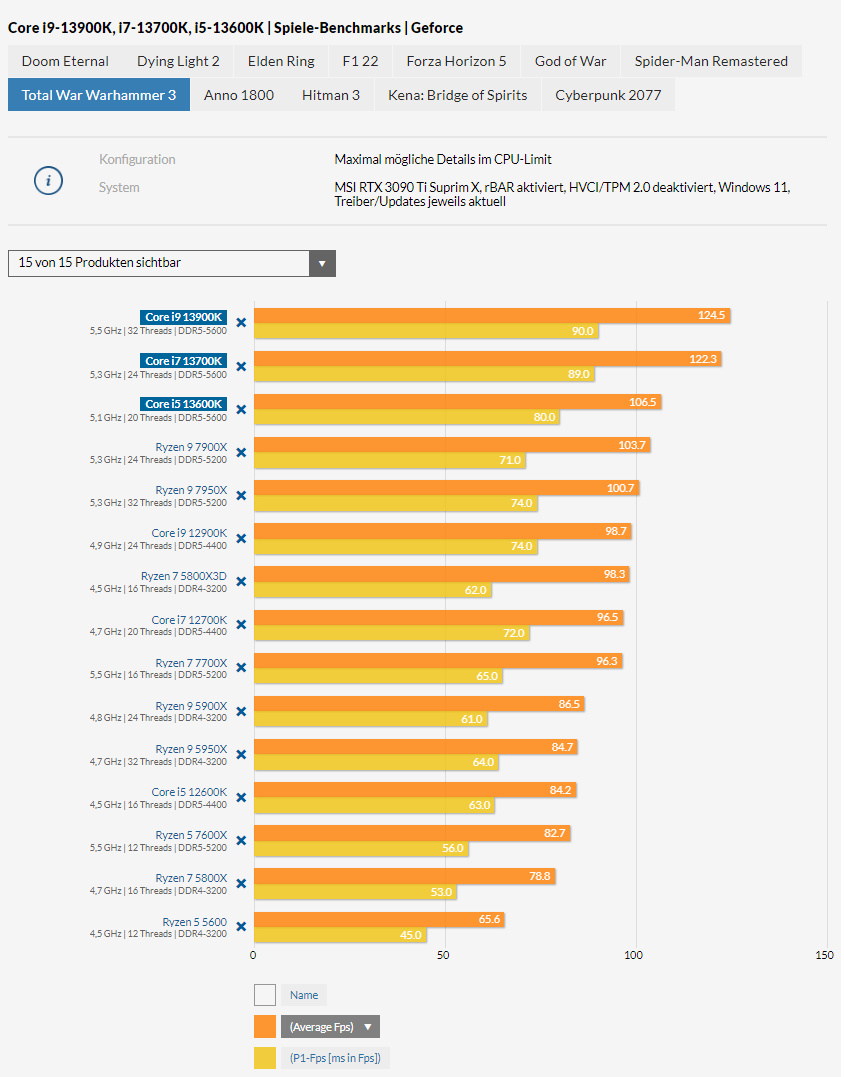Open the Ryzen 7 5800X3D link
The height and width of the screenshot is (1077, 844).
(x=183, y=576)
